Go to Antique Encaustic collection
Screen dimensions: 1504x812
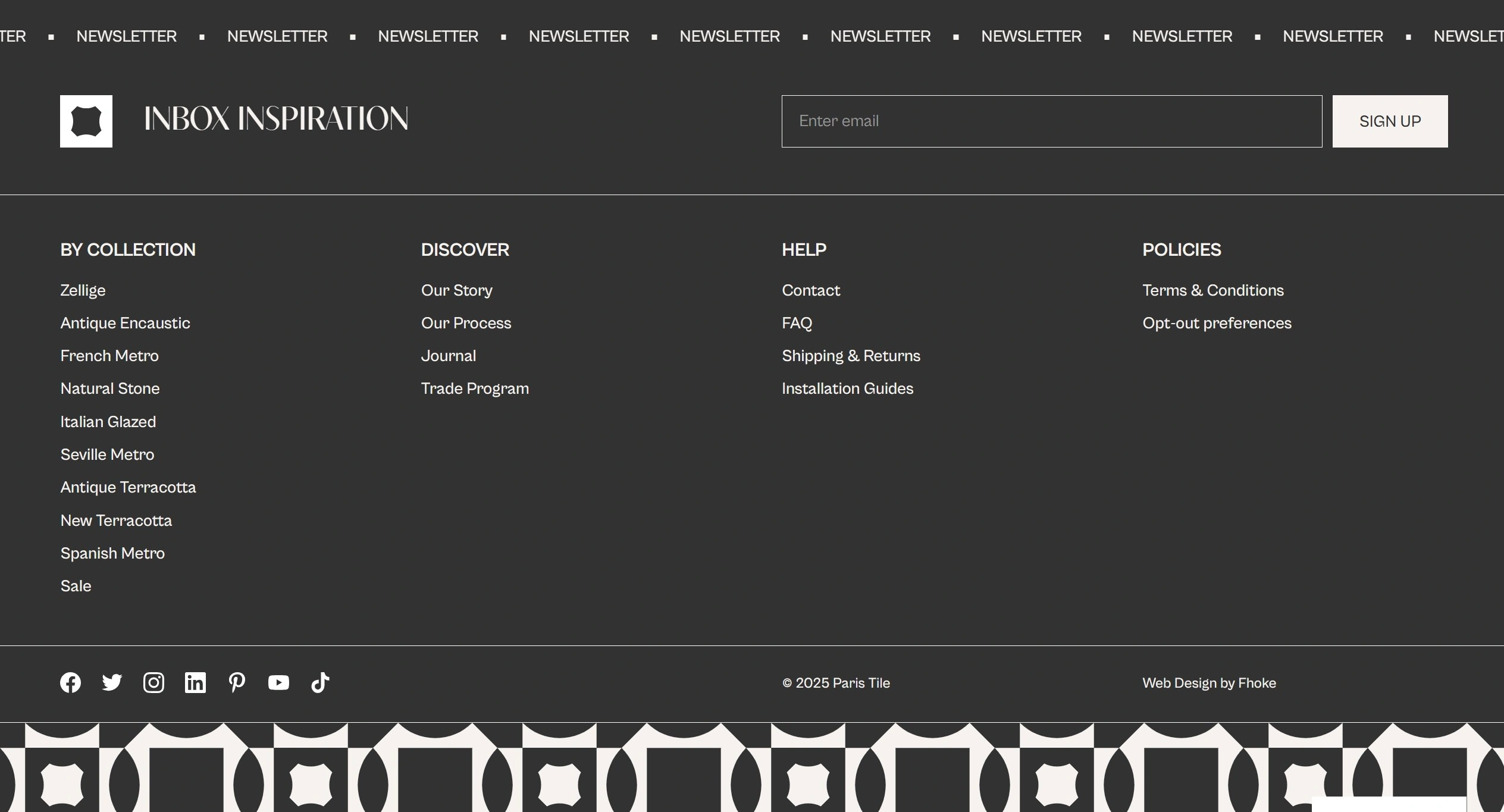[125, 323]
